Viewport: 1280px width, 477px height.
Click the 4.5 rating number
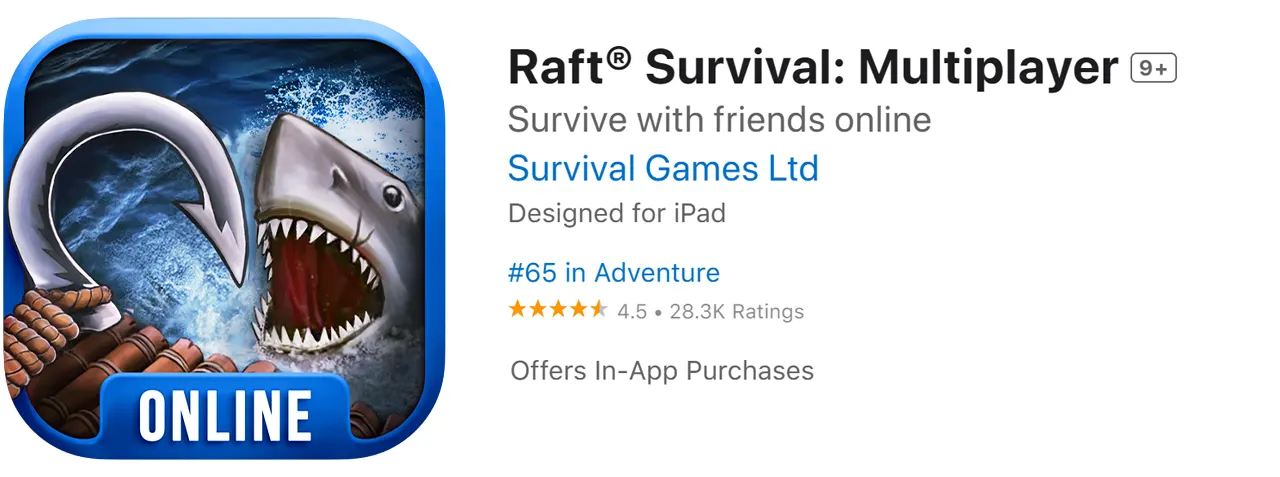[x=632, y=311]
